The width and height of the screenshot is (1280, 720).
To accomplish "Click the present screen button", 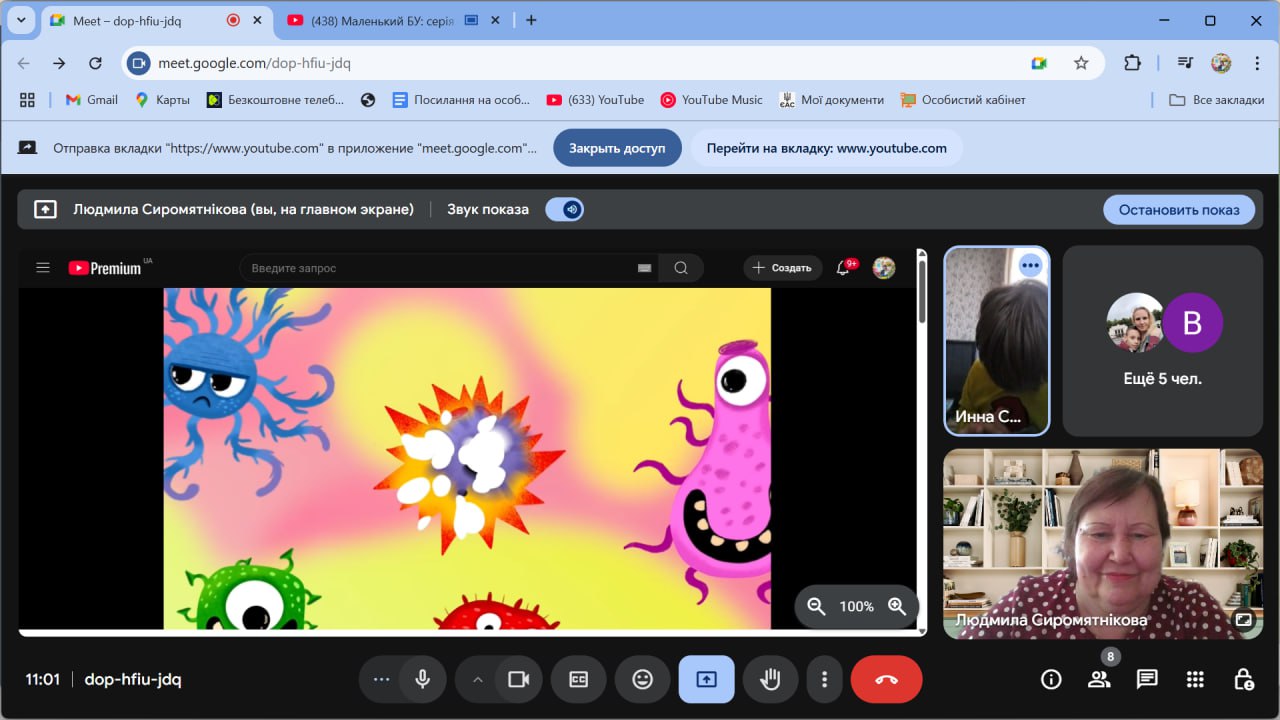I will coord(707,679).
